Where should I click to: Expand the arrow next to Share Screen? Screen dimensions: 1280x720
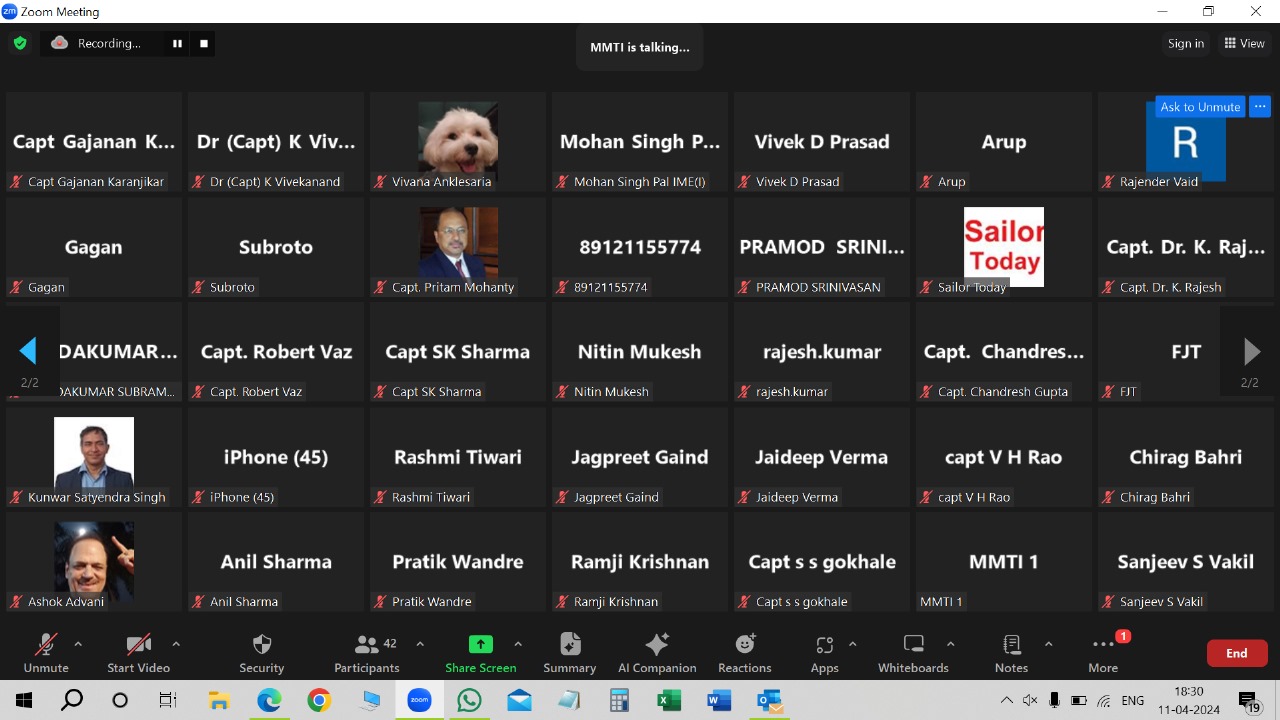coord(518,644)
